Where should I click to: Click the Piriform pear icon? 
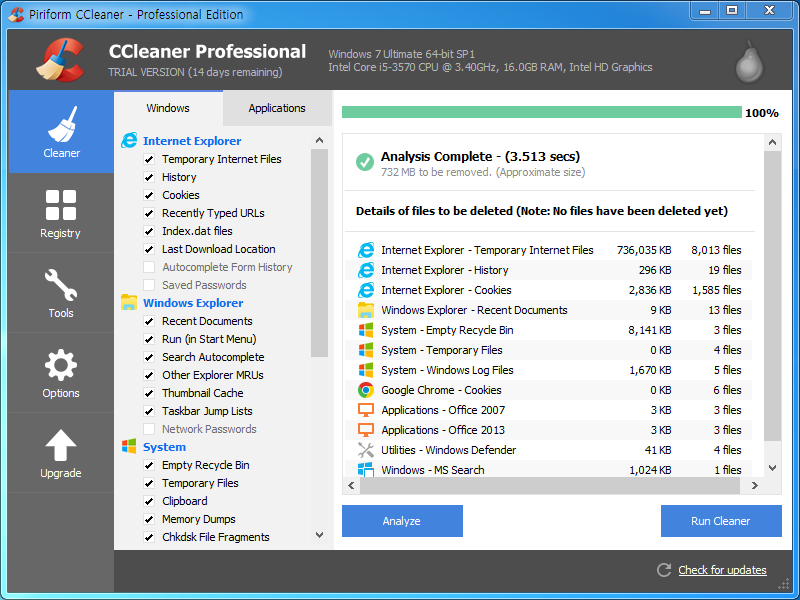(x=749, y=63)
